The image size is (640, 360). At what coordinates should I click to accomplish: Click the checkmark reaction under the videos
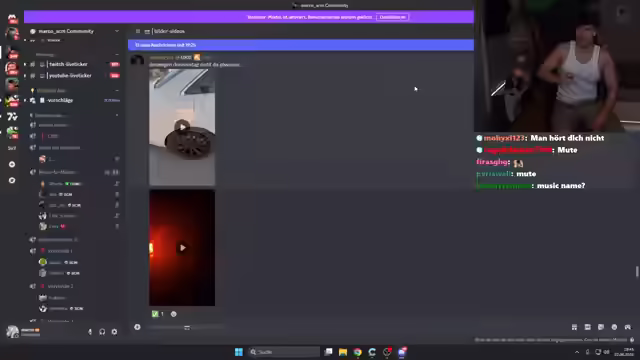158,314
